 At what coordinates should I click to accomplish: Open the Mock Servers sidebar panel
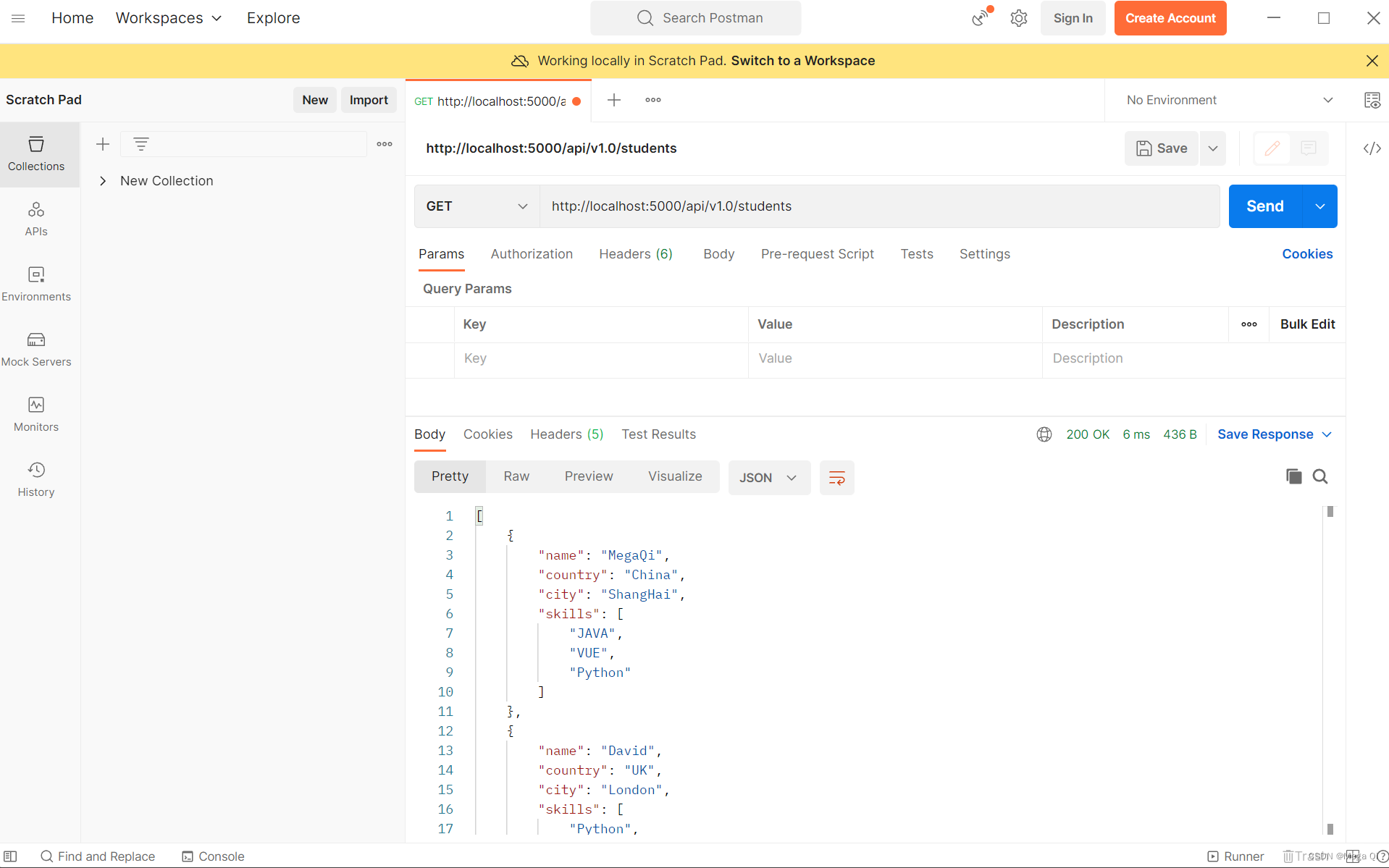[x=36, y=350]
